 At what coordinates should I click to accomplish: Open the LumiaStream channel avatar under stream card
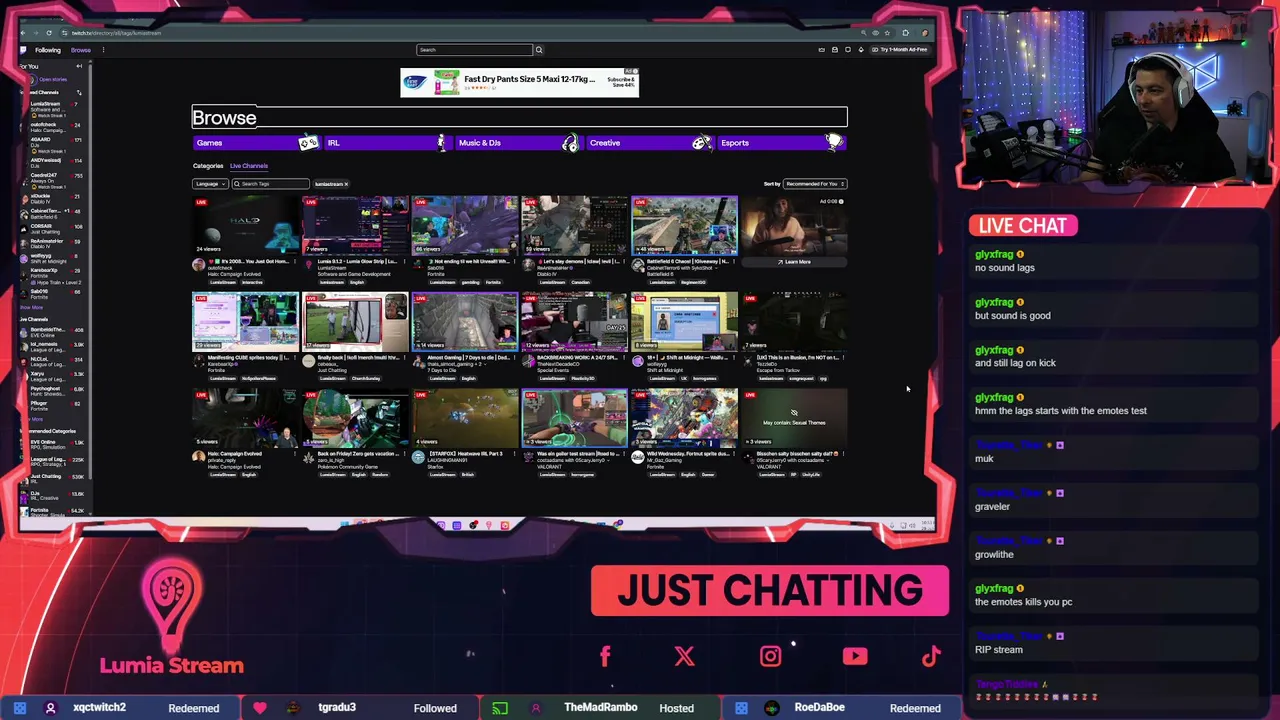309,265
